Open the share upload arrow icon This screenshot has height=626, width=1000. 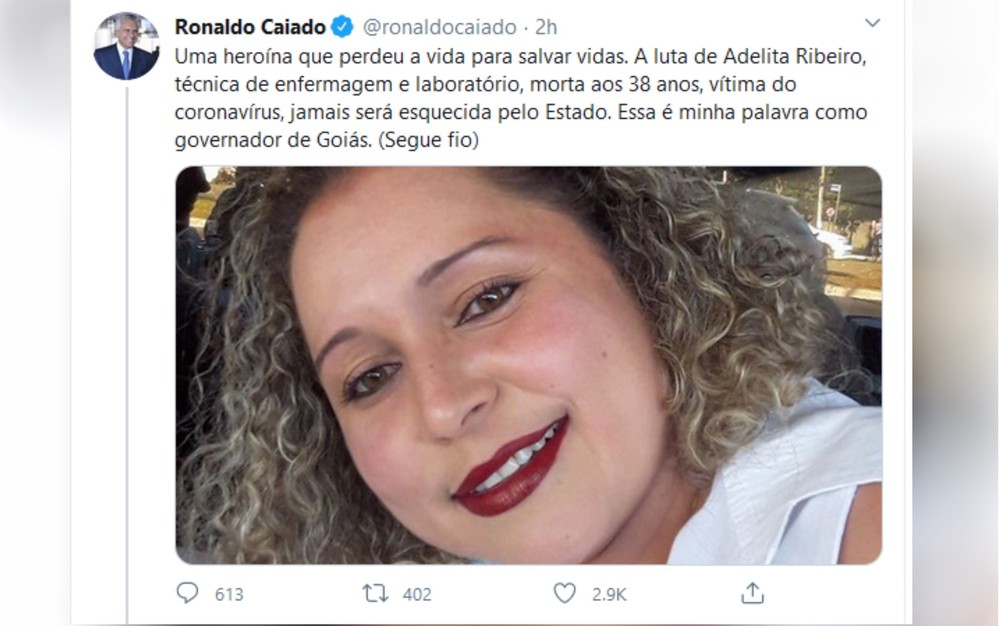pos(752,593)
